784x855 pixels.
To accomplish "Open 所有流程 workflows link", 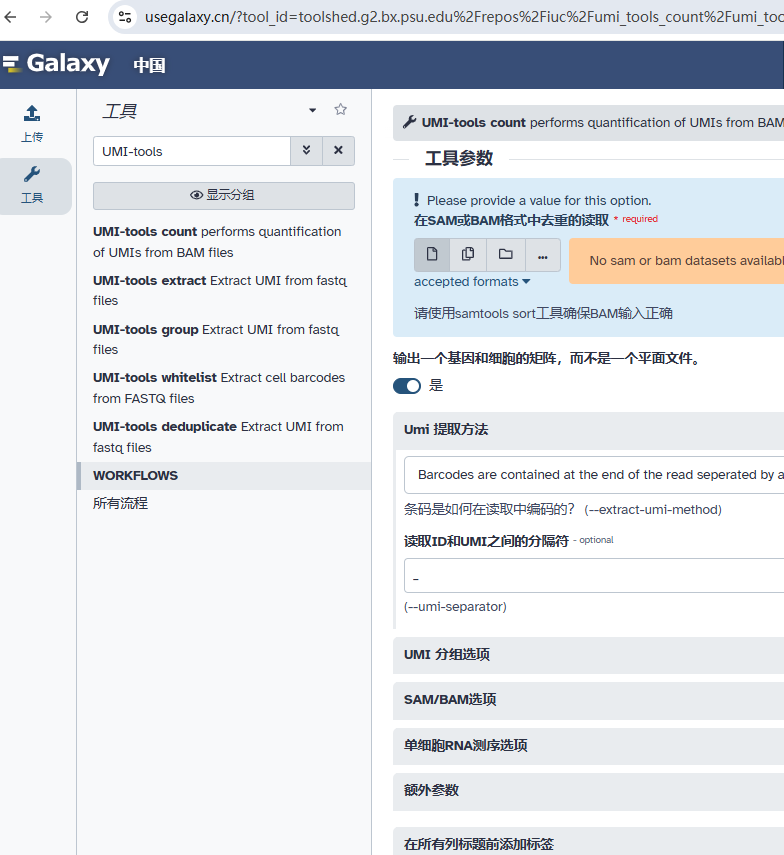I will (x=120, y=503).
